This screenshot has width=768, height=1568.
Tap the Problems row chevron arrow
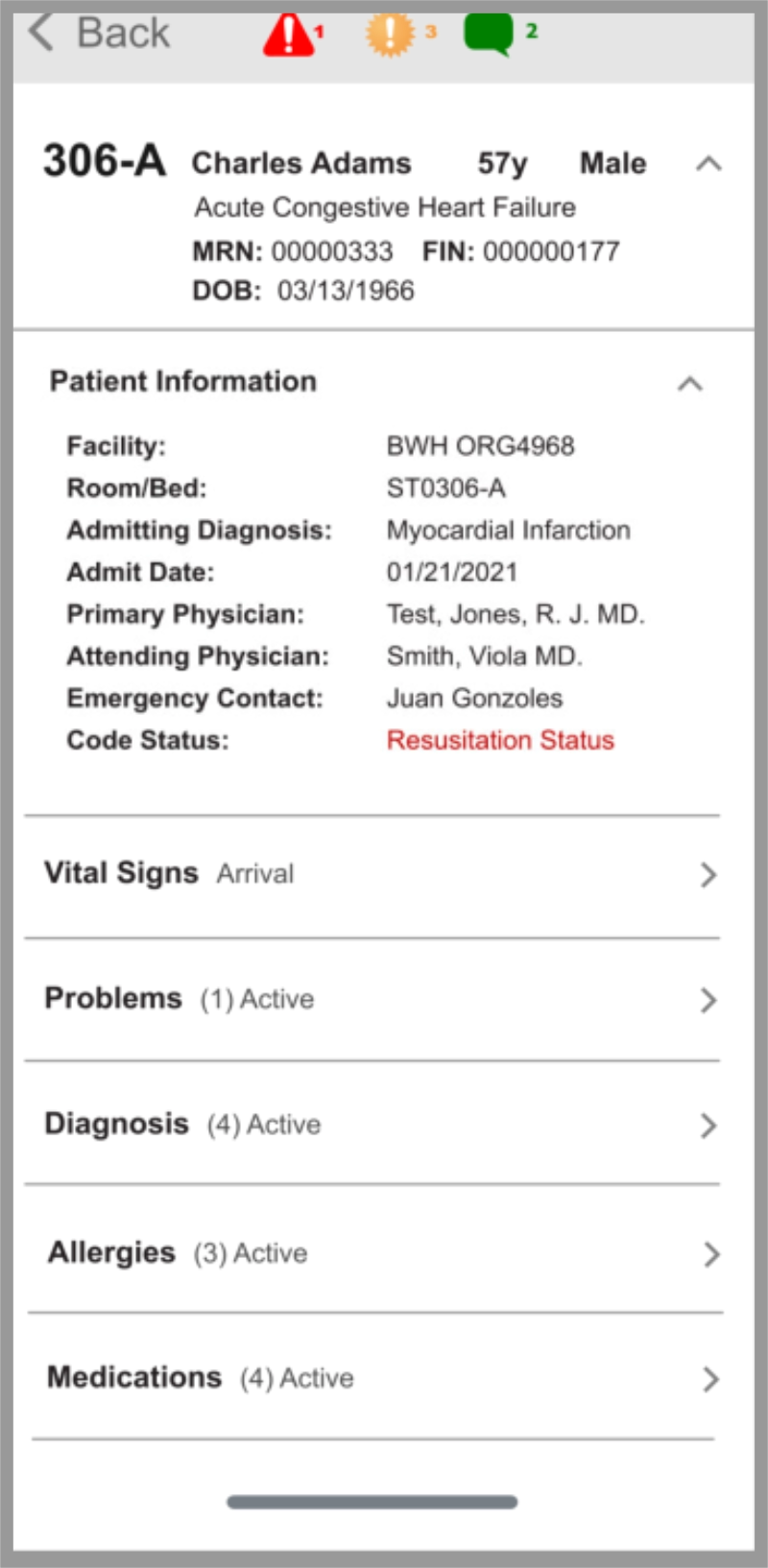[708, 1000]
